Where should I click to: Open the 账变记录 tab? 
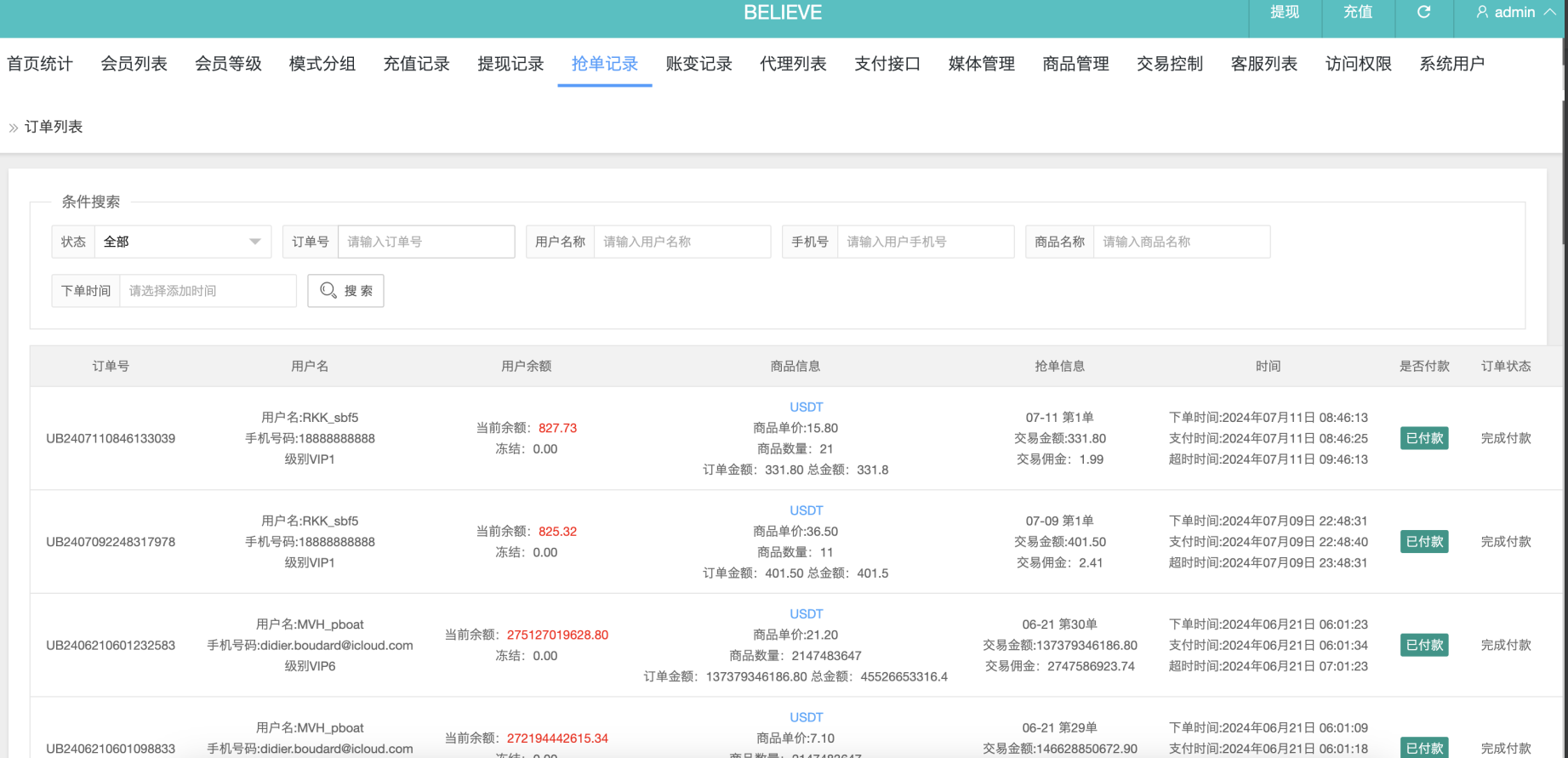pyautogui.click(x=699, y=64)
